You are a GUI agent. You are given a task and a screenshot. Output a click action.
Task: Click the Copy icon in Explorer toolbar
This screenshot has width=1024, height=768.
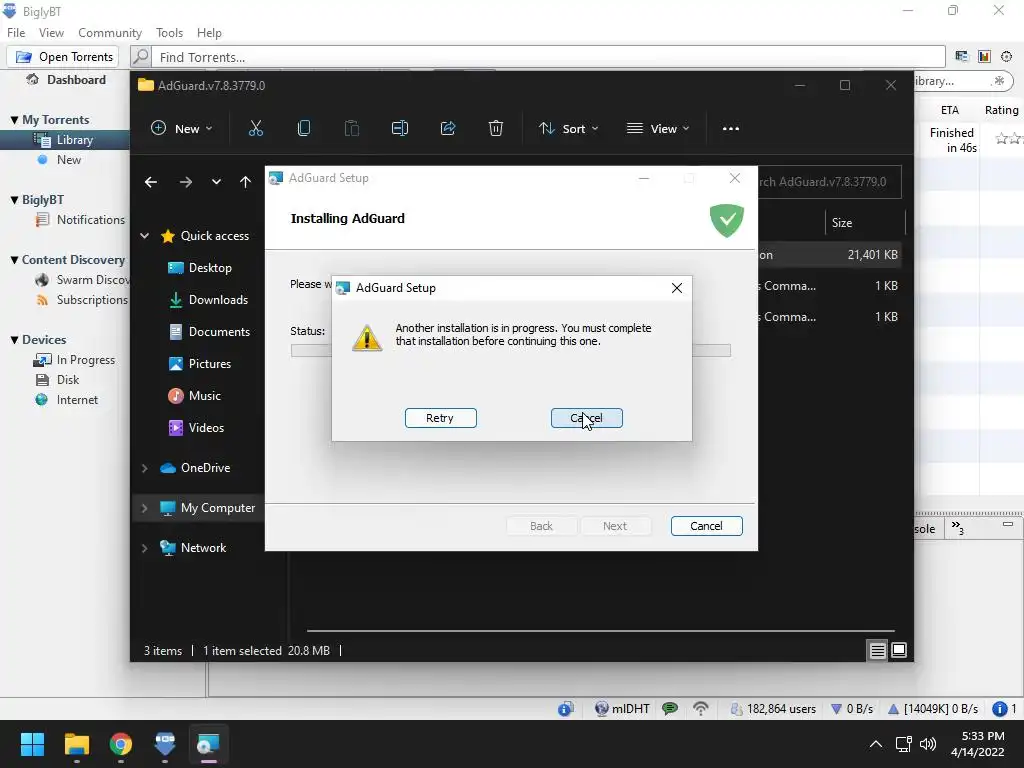304,129
